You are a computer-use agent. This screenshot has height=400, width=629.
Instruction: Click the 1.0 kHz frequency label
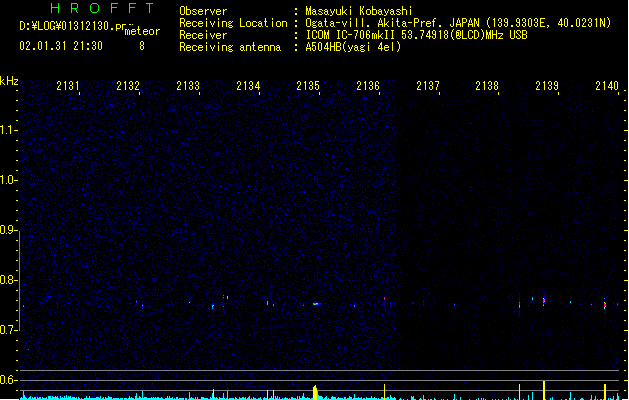[x=8, y=180]
